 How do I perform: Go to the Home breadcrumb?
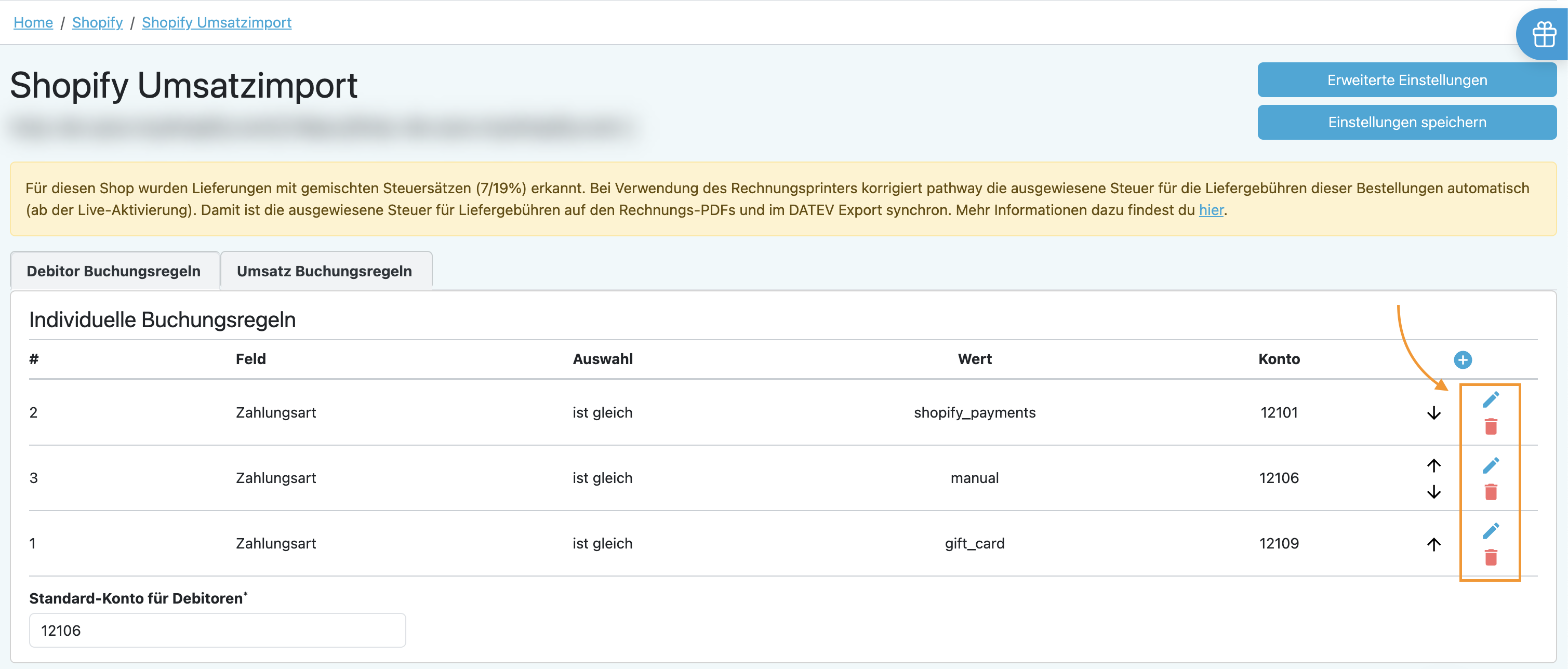coord(33,22)
